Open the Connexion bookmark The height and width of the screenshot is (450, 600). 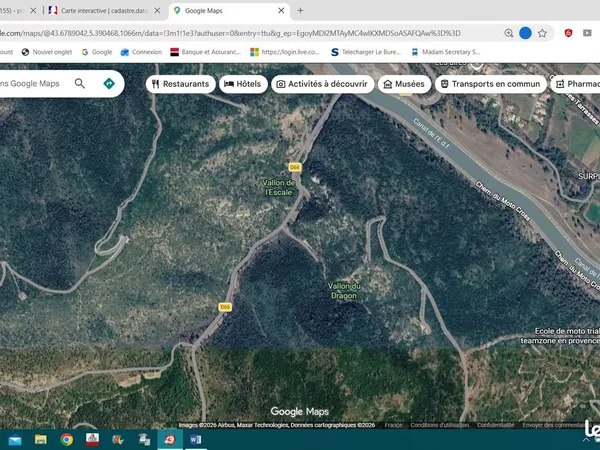(141, 52)
